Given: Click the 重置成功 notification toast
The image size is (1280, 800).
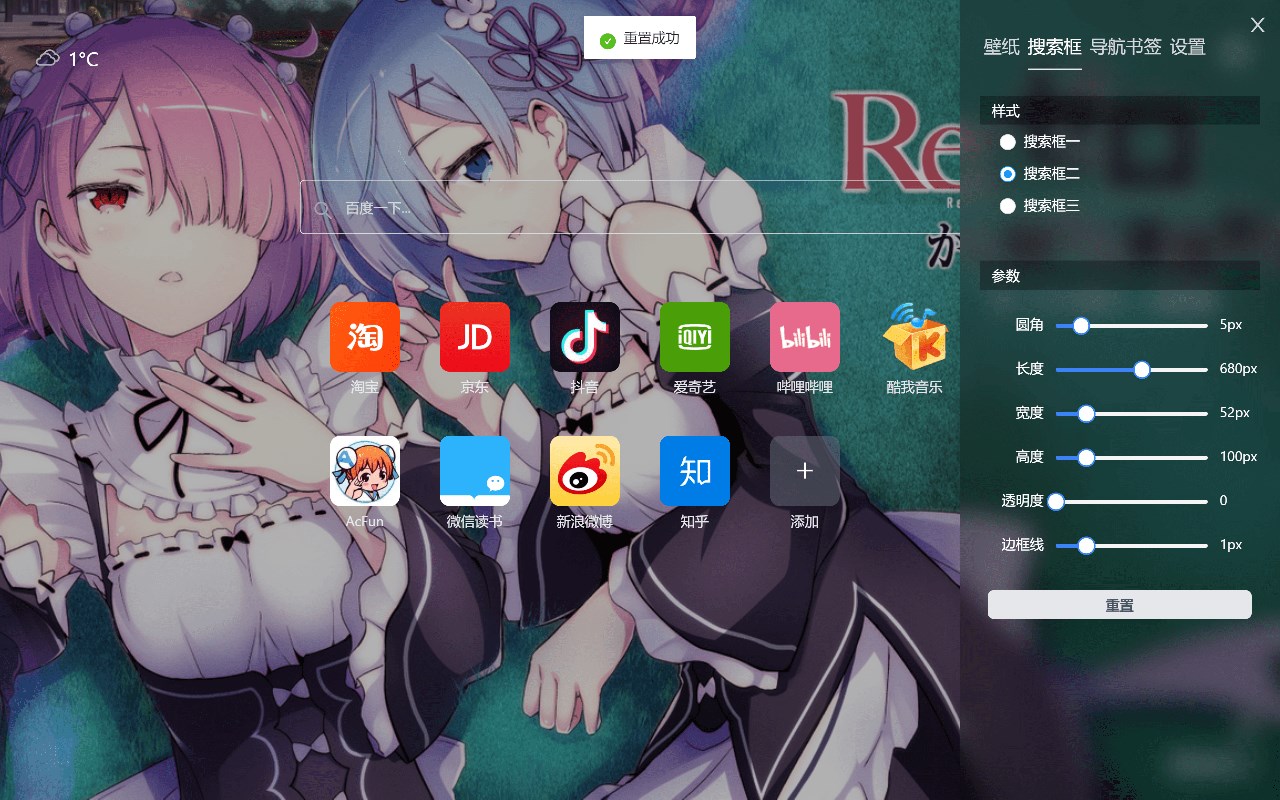Looking at the screenshot, I should pyautogui.click(x=640, y=39).
